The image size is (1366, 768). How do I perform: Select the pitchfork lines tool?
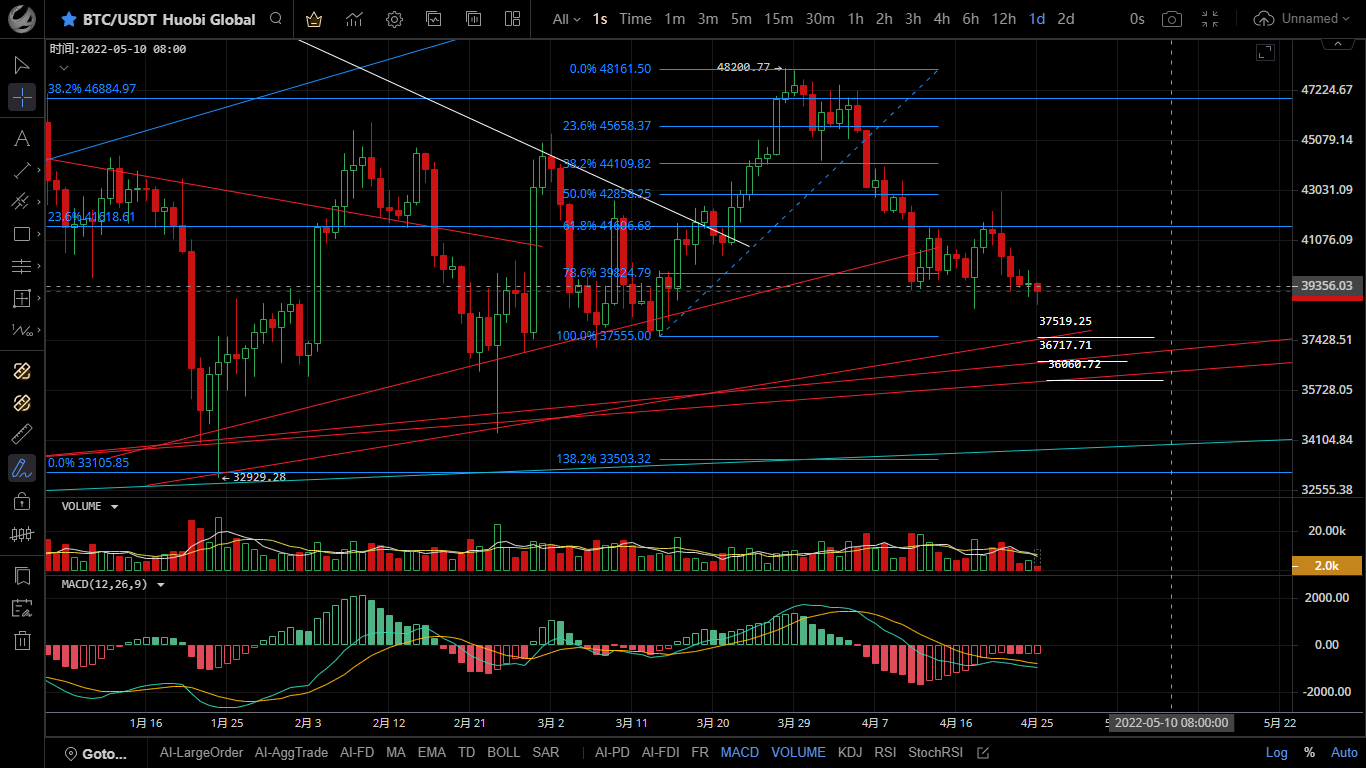tap(22, 202)
